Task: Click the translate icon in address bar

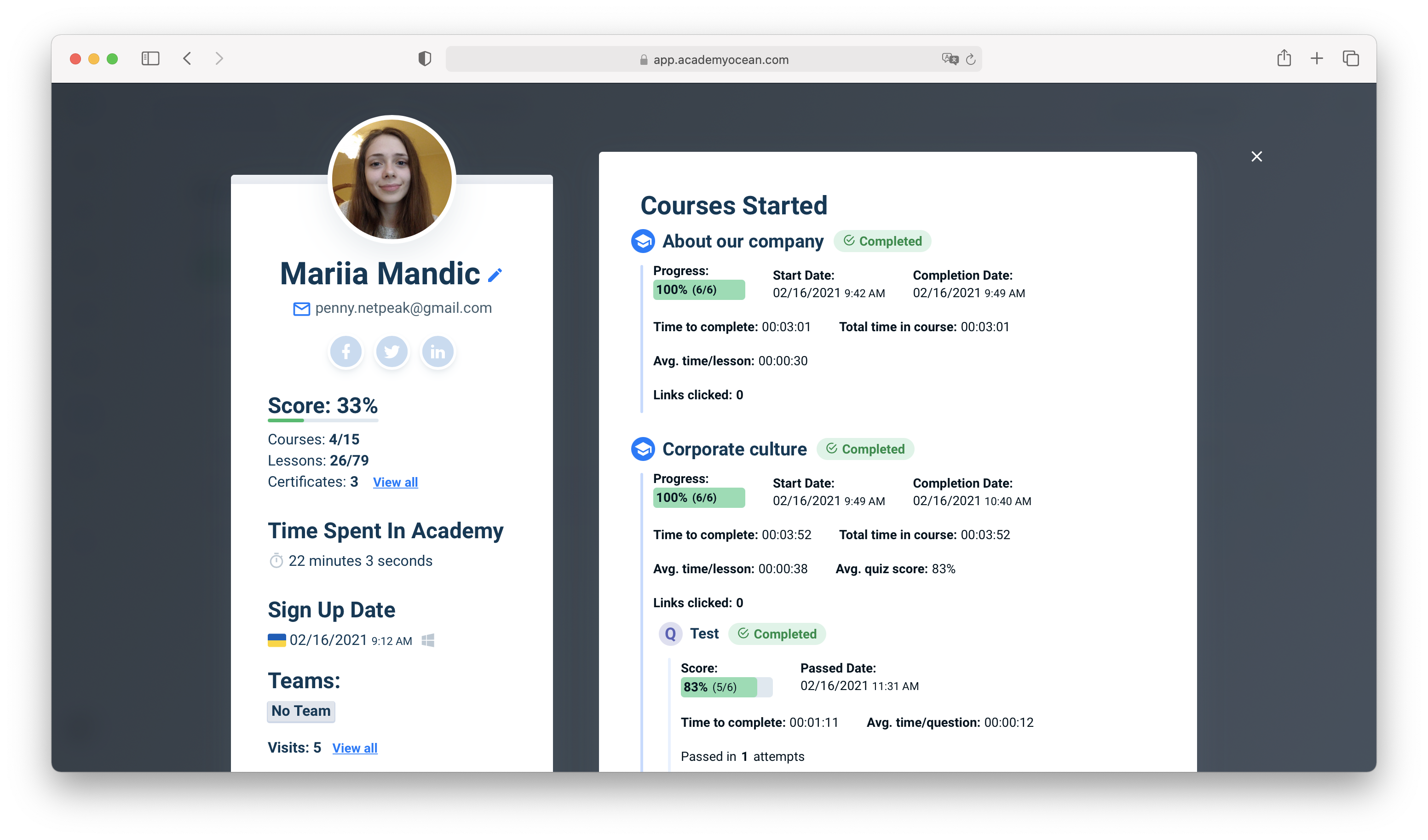Action: (950, 59)
